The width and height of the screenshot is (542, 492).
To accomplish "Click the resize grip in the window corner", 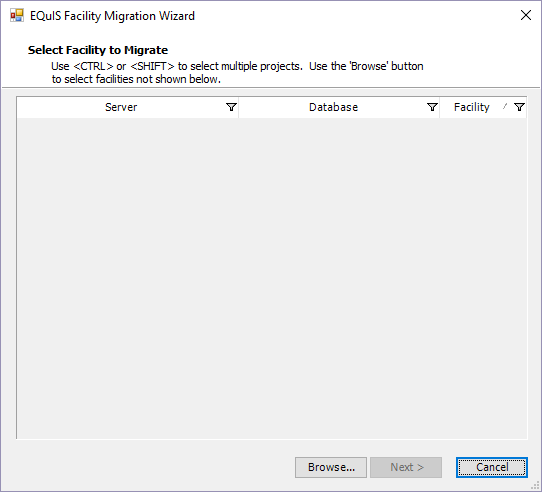I will (535, 485).
